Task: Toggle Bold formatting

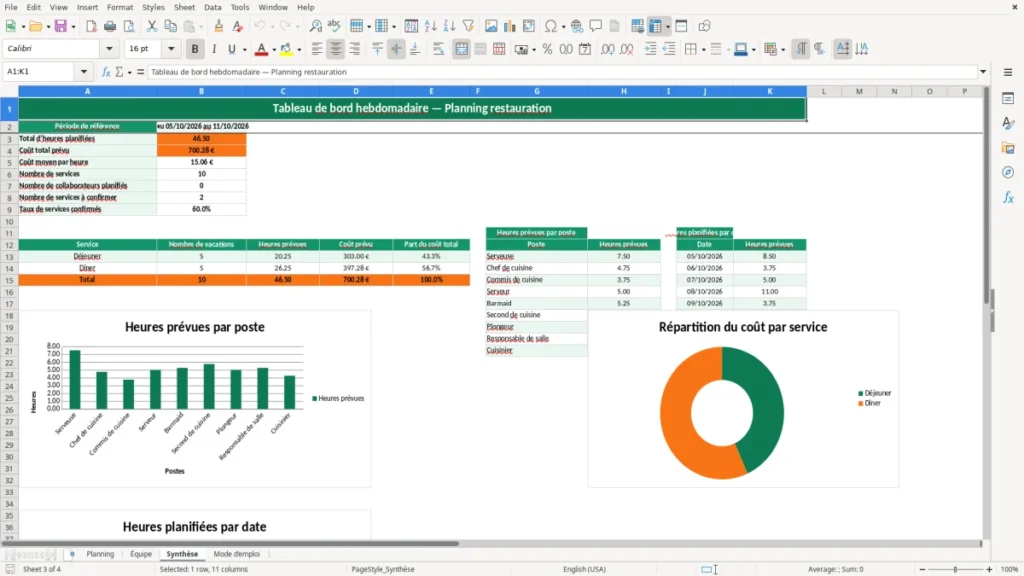Action: click(195, 49)
